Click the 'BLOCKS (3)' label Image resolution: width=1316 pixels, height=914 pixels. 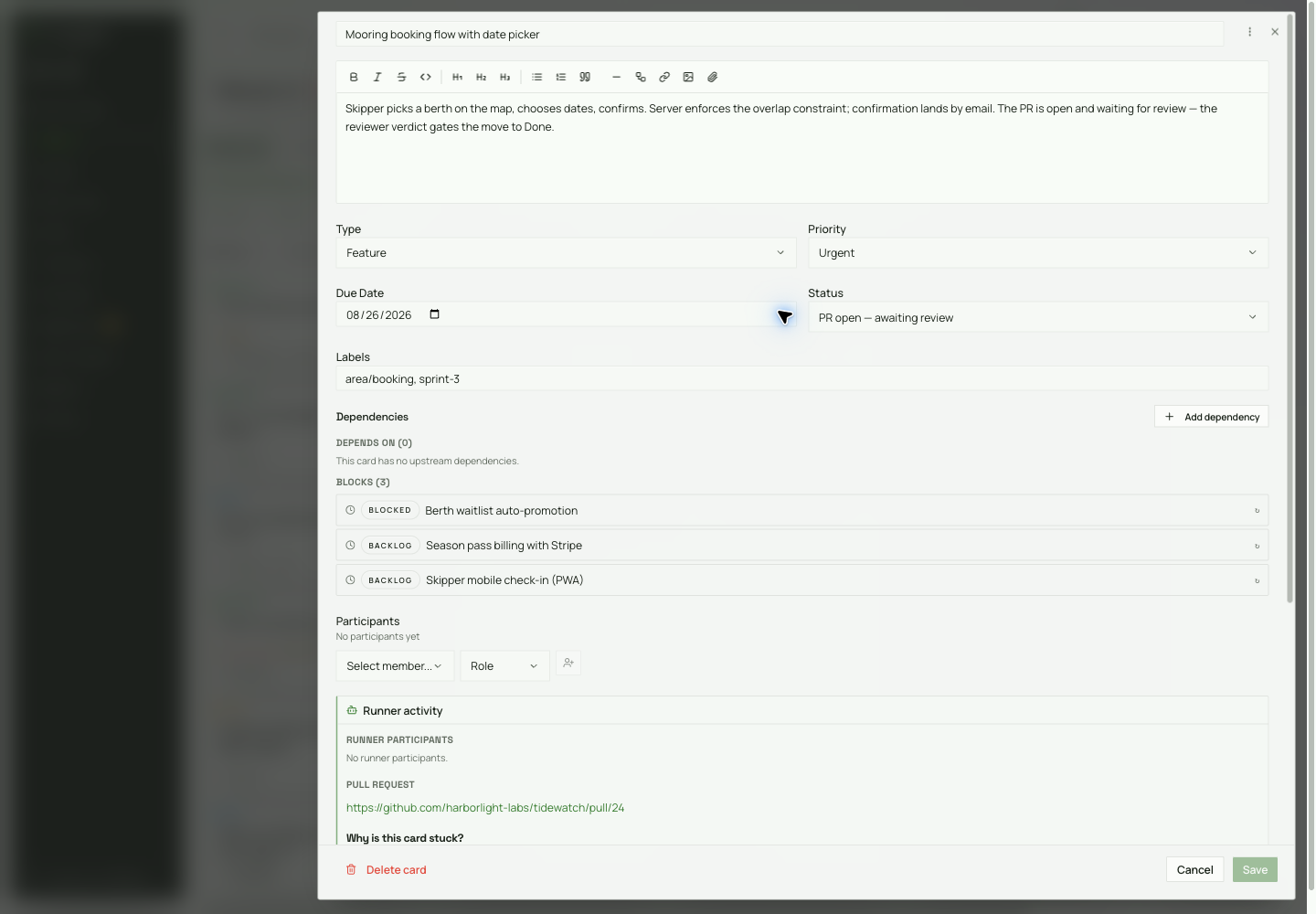click(x=363, y=483)
